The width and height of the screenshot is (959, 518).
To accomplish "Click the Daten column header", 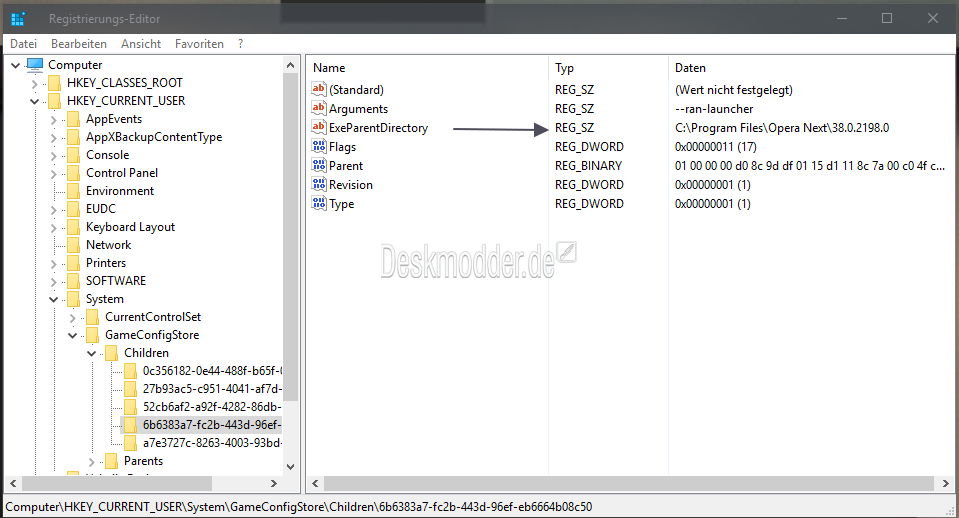I will 690,68.
